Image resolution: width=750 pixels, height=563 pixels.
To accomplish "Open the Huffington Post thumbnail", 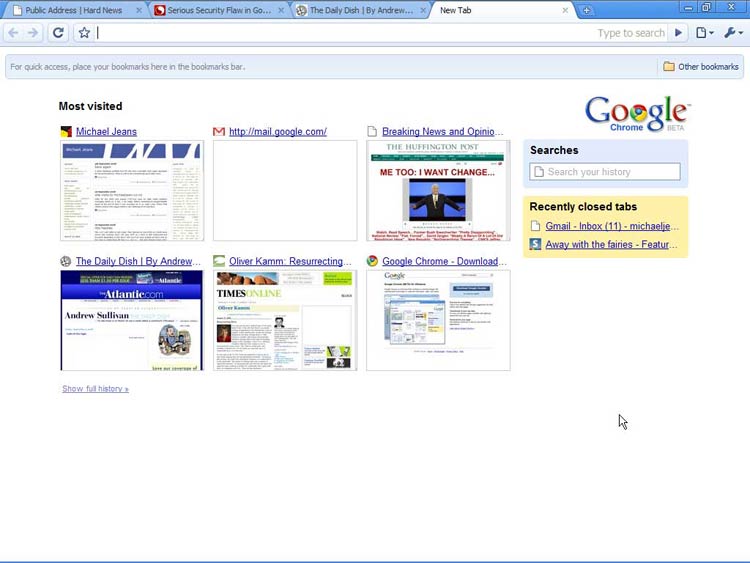I will (x=438, y=190).
